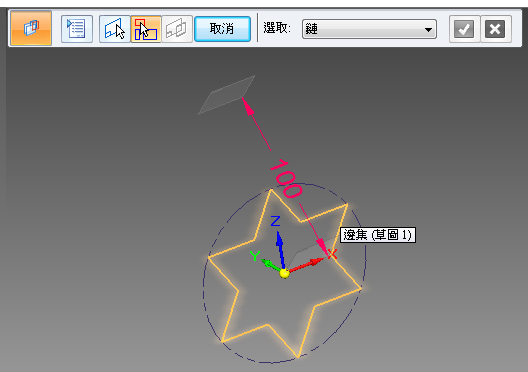Reject with the X button
The image size is (528, 372).
point(495,29)
